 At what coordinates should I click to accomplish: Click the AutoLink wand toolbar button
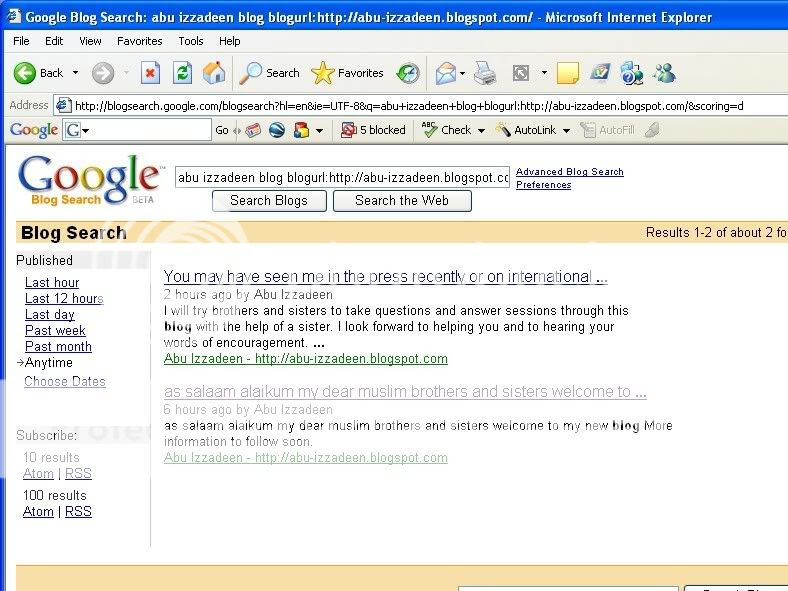point(528,130)
